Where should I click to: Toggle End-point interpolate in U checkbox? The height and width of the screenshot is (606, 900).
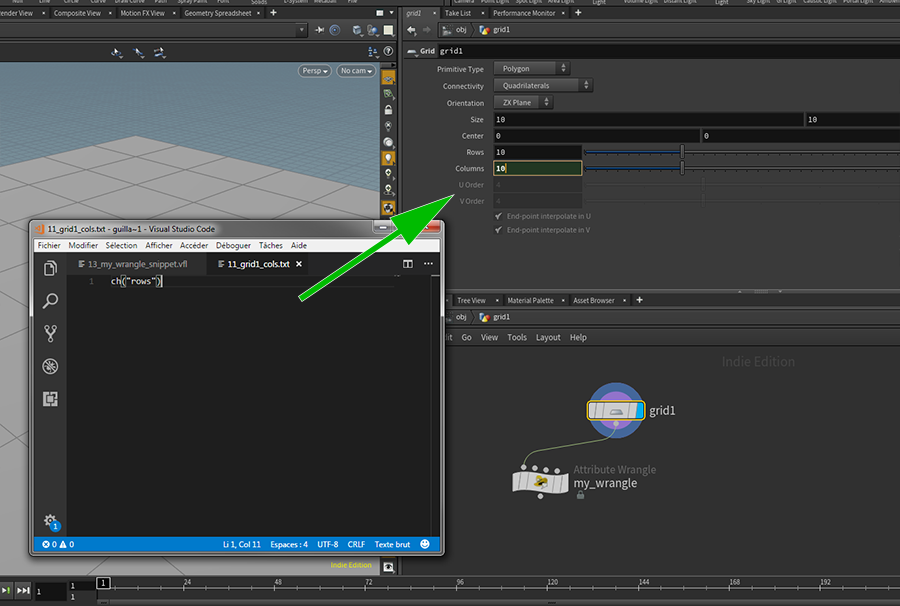coord(499,216)
